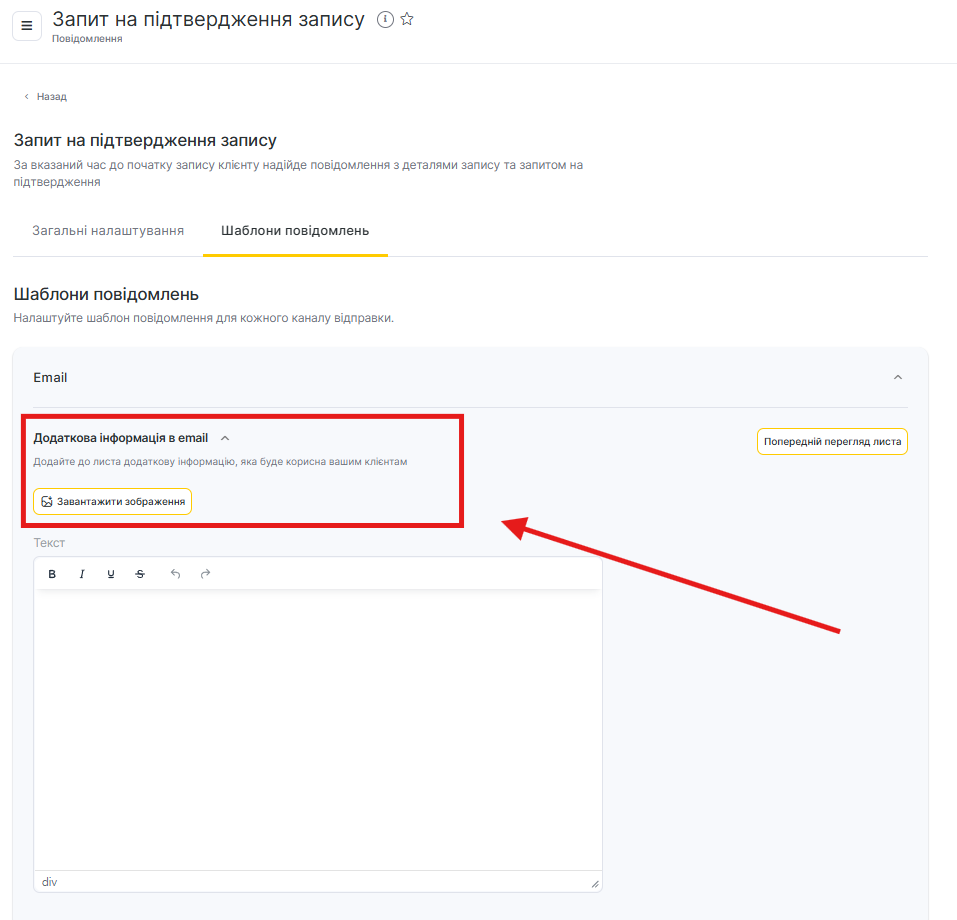This screenshot has width=957, height=920.
Task: Click the editor resize handle
Action: click(595, 884)
